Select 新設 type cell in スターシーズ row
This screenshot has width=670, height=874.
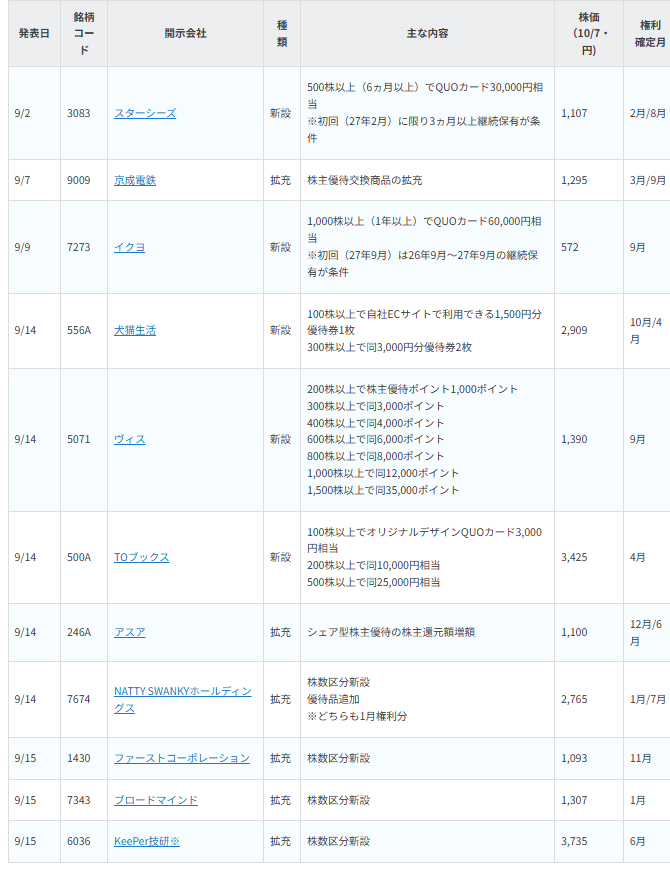click(x=280, y=113)
